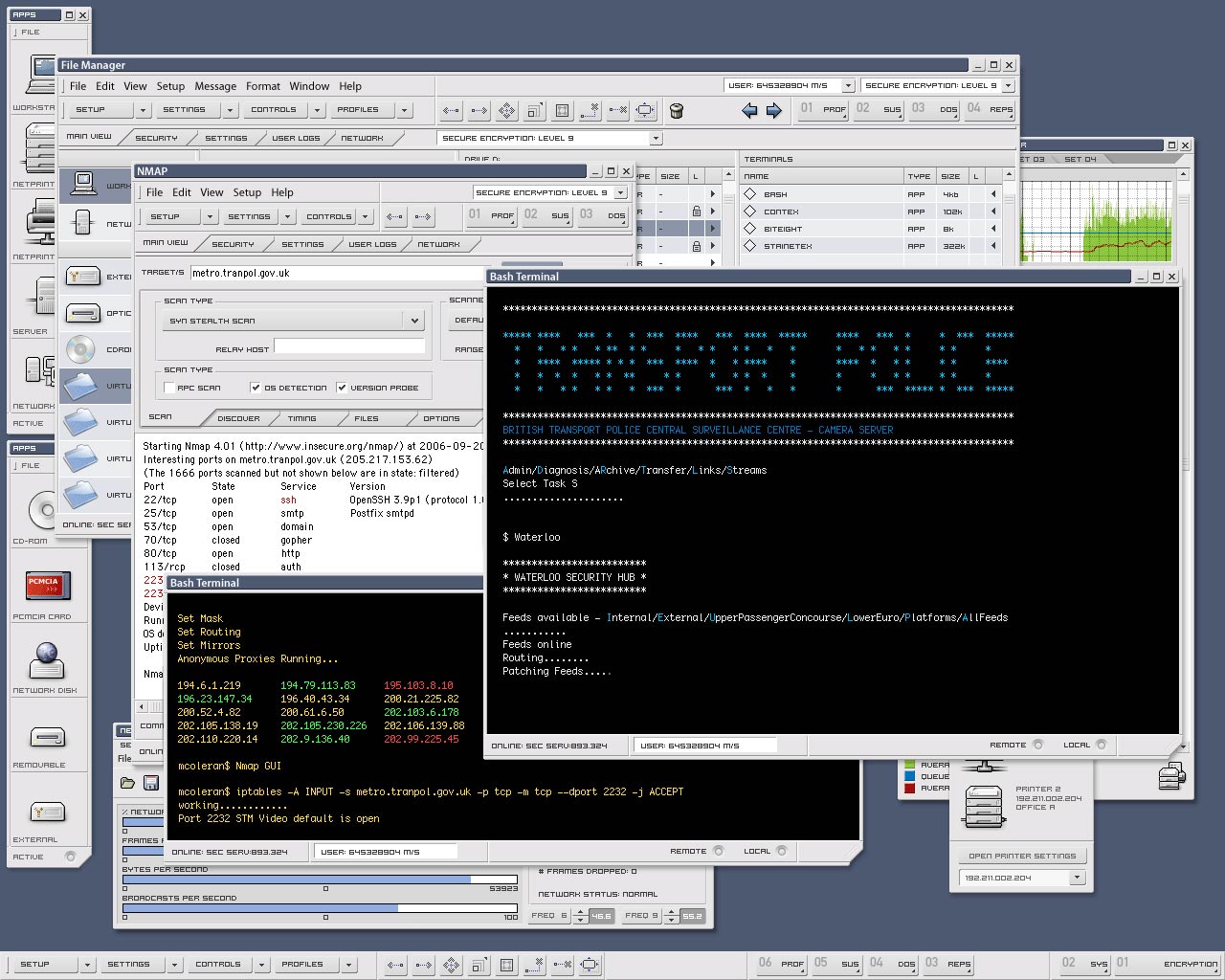
Task: Click the green legend color swatch
Action: tap(910, 765)
